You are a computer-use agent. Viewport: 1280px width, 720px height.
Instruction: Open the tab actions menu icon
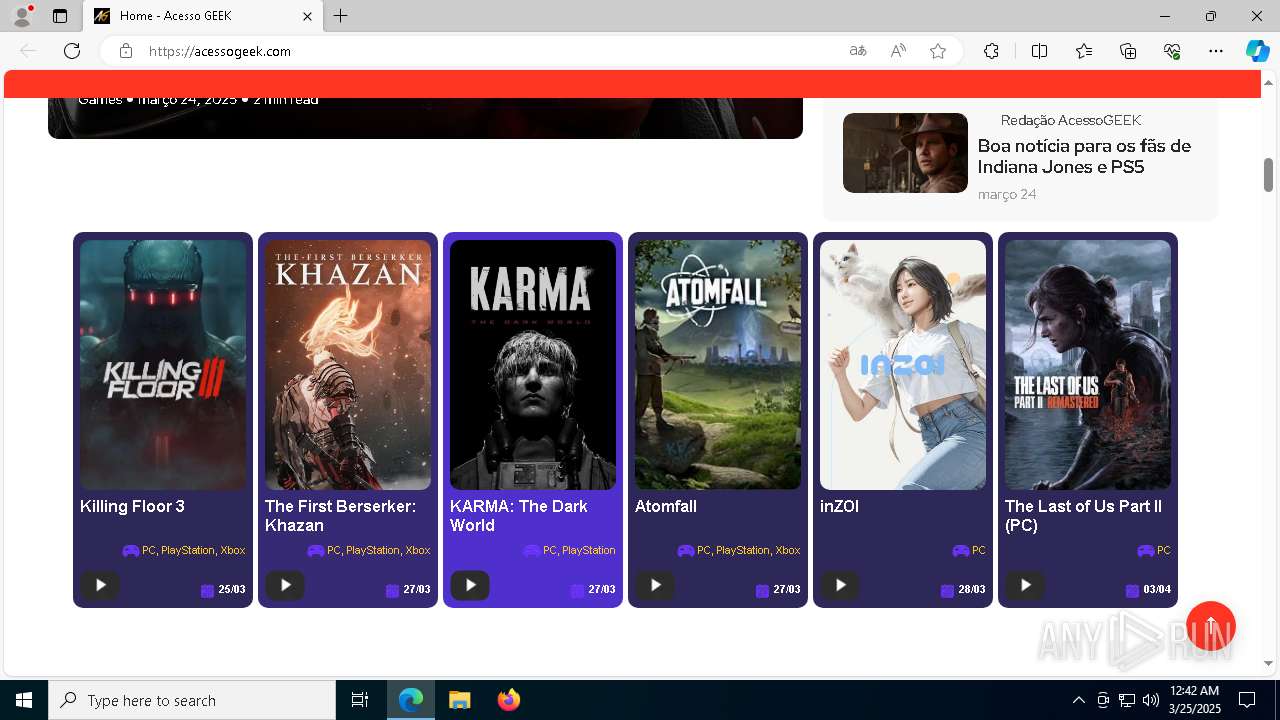[60, 16]
